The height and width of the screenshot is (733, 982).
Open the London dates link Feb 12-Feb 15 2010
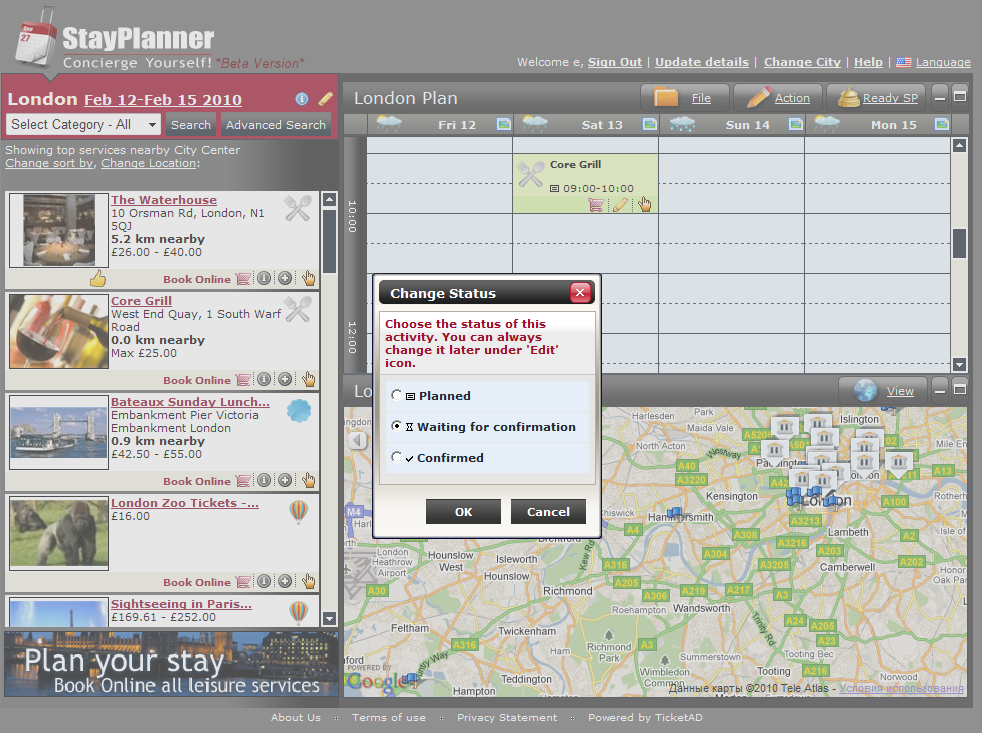[x=163, y=100]
